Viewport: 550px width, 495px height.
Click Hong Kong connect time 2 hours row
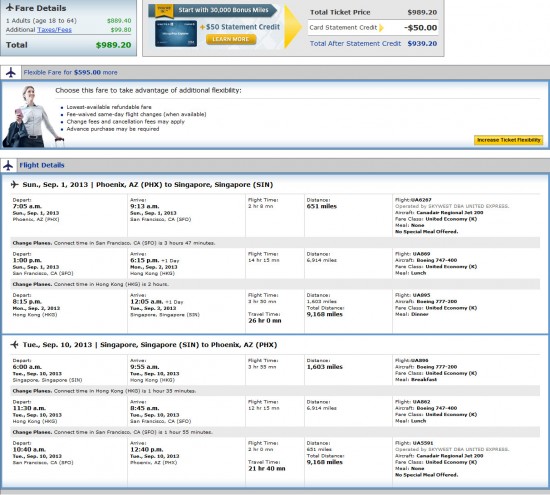tap(276, 284)
